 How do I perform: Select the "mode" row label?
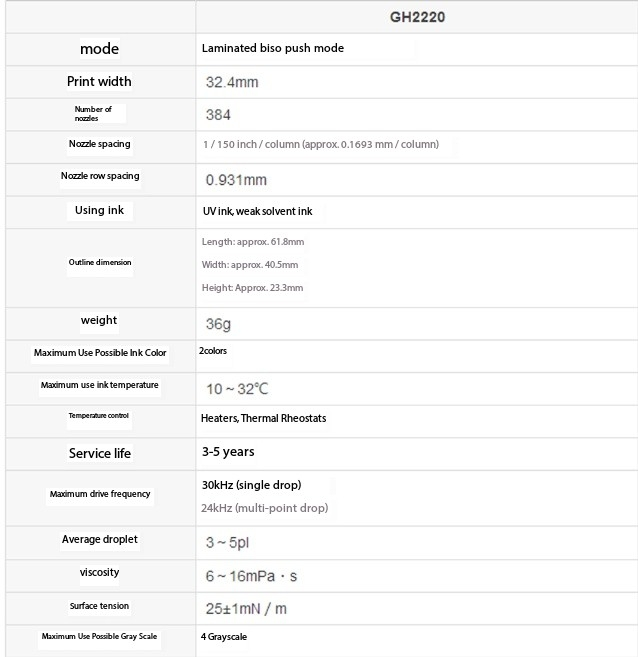tap(99, 49)
